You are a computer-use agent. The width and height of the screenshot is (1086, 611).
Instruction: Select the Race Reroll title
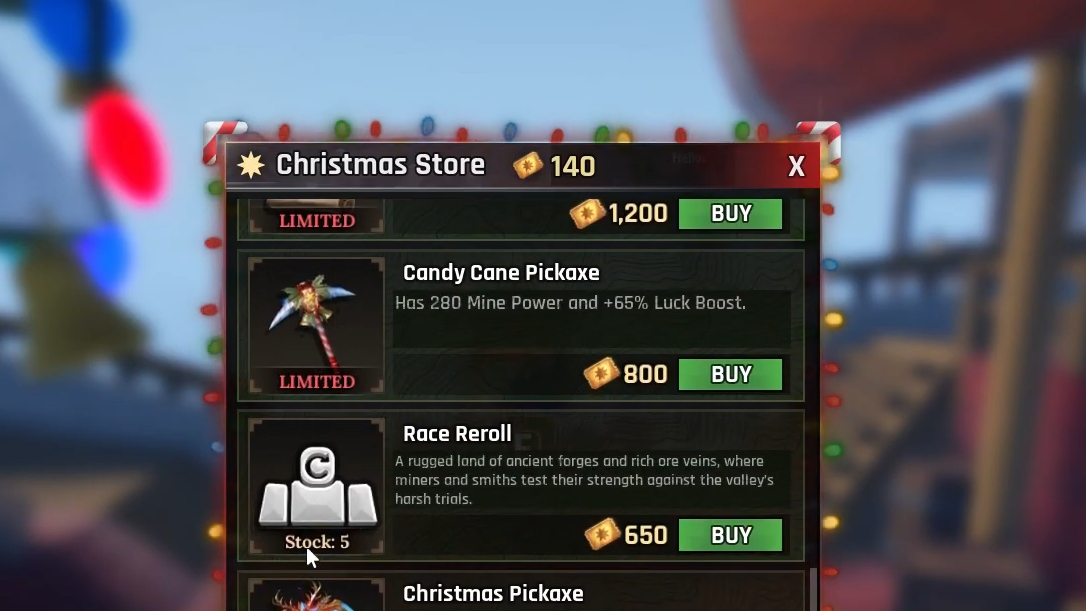[x=457, y=434]
